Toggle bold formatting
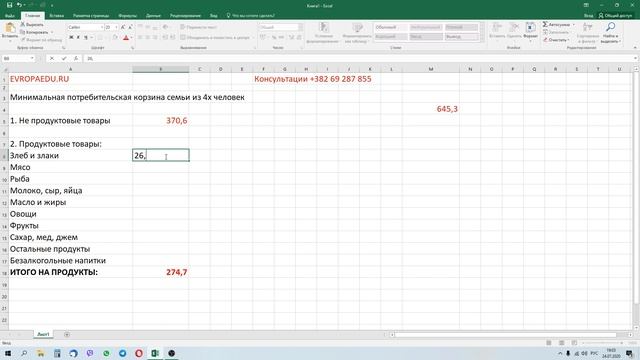 click(71, 38)
